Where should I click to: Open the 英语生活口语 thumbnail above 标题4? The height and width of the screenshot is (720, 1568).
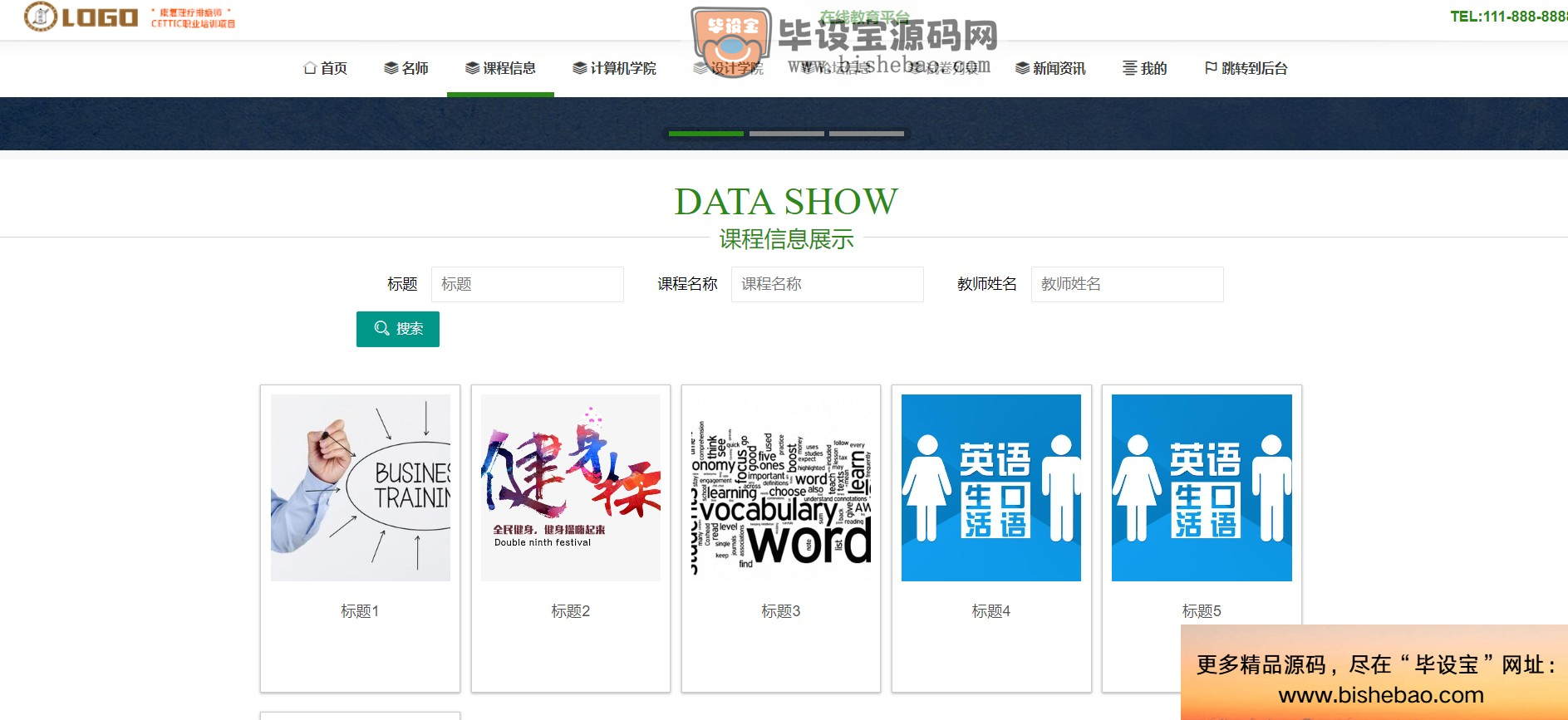(x=991, y=487)
